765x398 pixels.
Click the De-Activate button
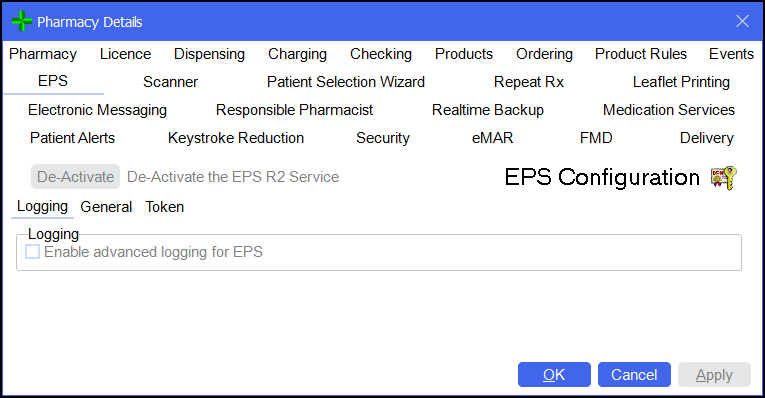pos(76,177)
